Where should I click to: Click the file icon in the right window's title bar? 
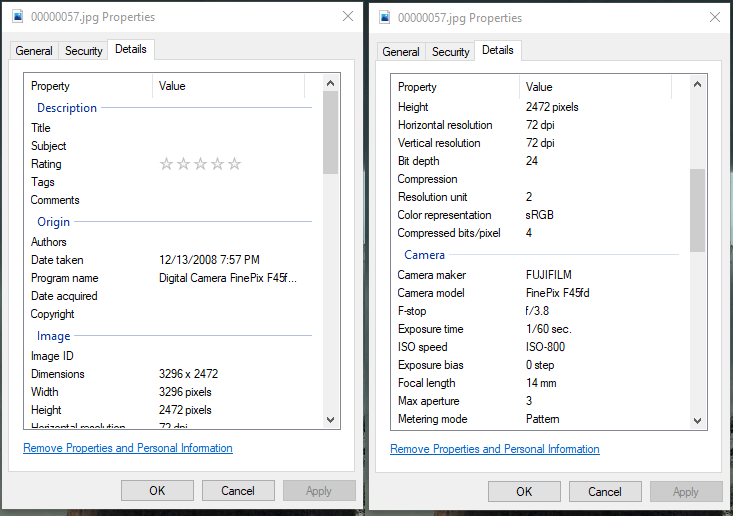(x=386, y=18)
